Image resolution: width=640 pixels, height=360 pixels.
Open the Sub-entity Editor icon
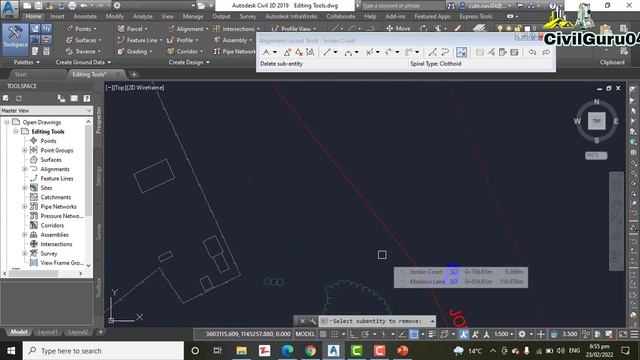tap(503, 52)
